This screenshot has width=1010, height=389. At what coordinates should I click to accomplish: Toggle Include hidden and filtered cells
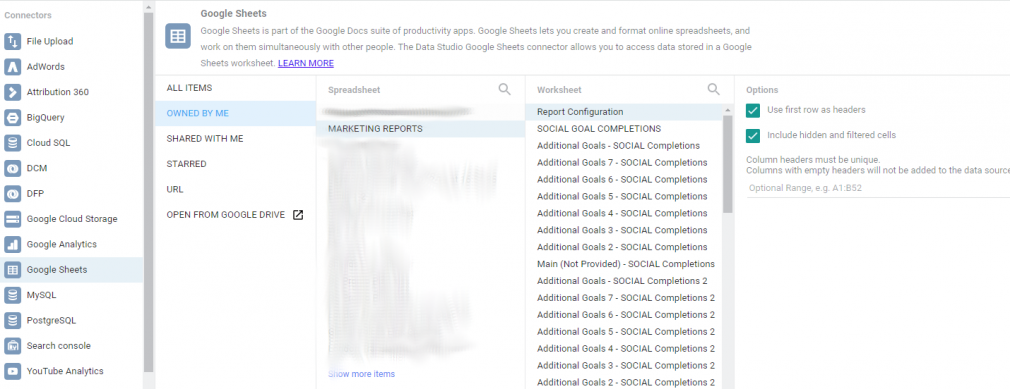click(753, 136)
